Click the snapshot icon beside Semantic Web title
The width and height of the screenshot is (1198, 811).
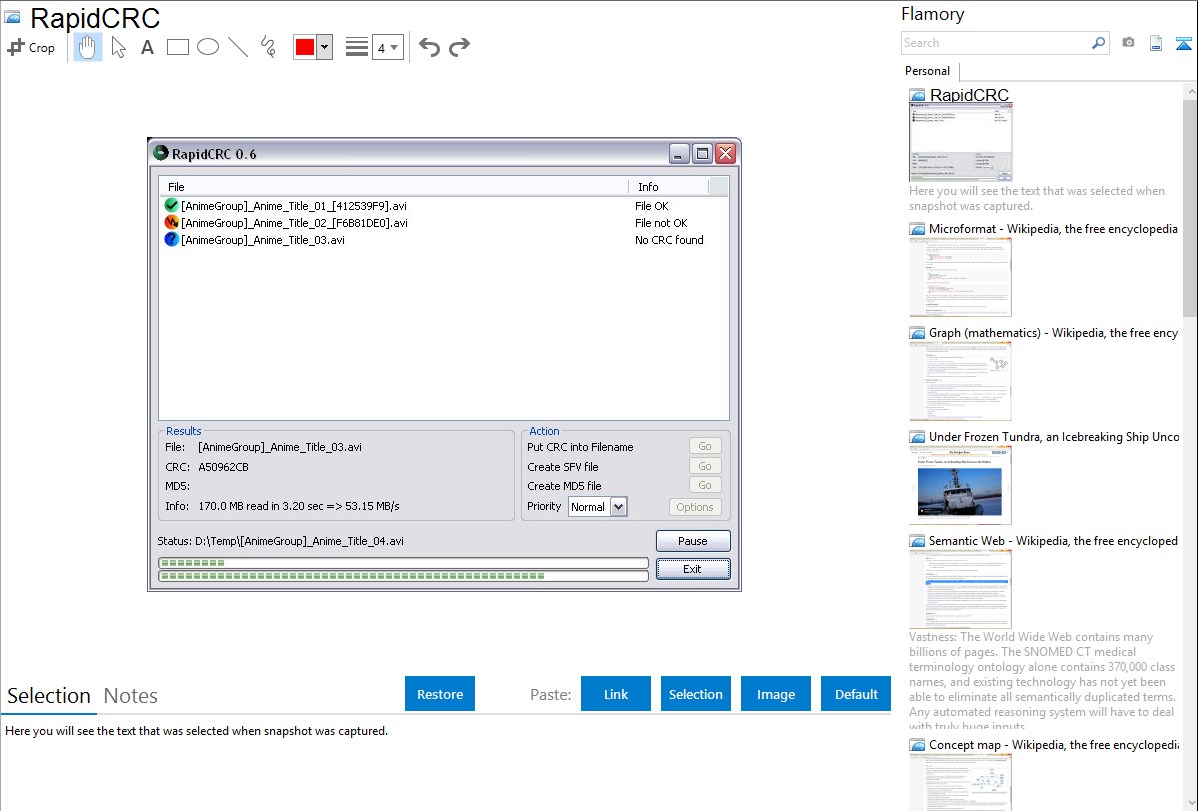pos(917,541)
